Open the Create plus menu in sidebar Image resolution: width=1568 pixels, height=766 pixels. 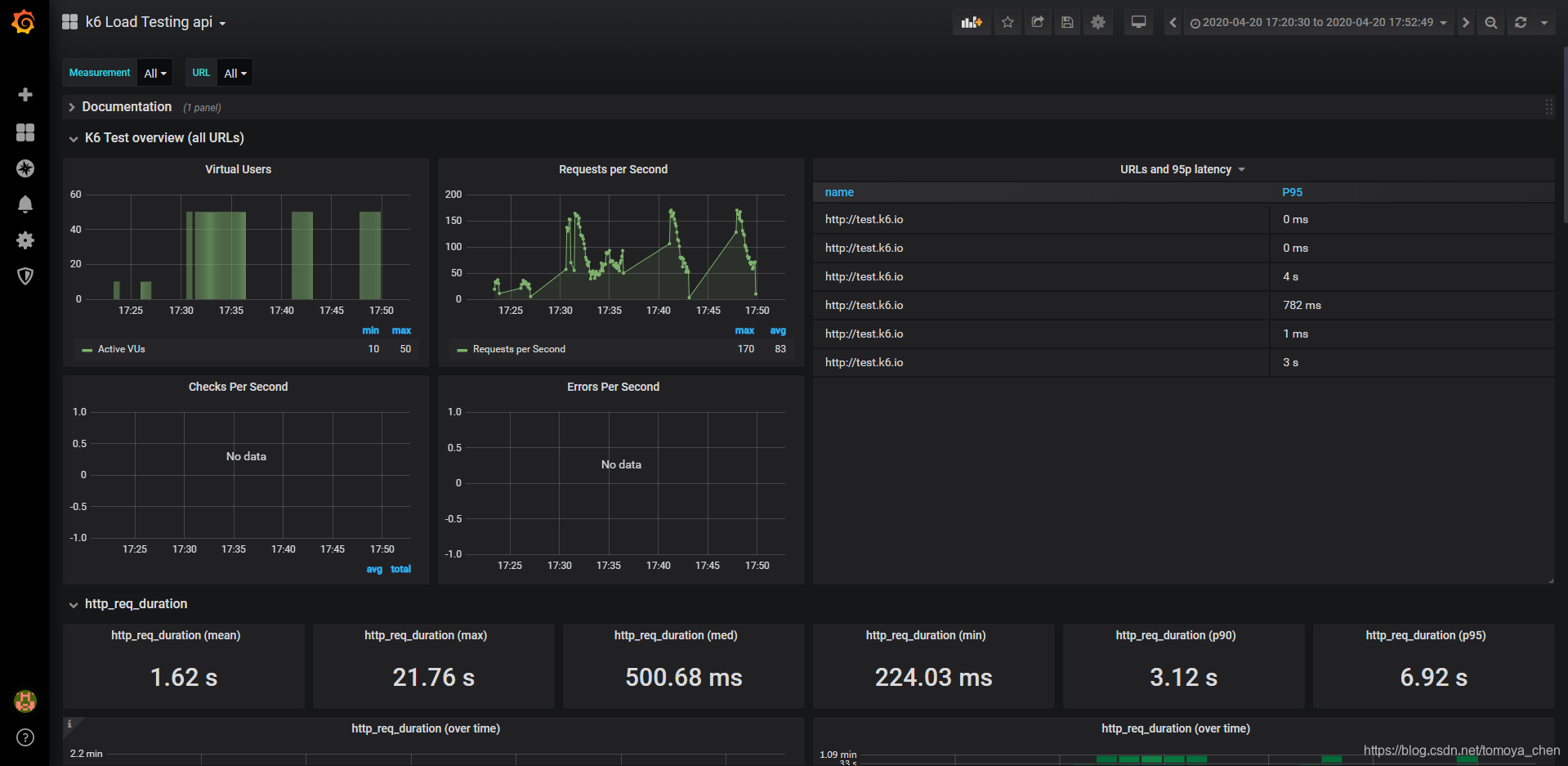point(25,95)
